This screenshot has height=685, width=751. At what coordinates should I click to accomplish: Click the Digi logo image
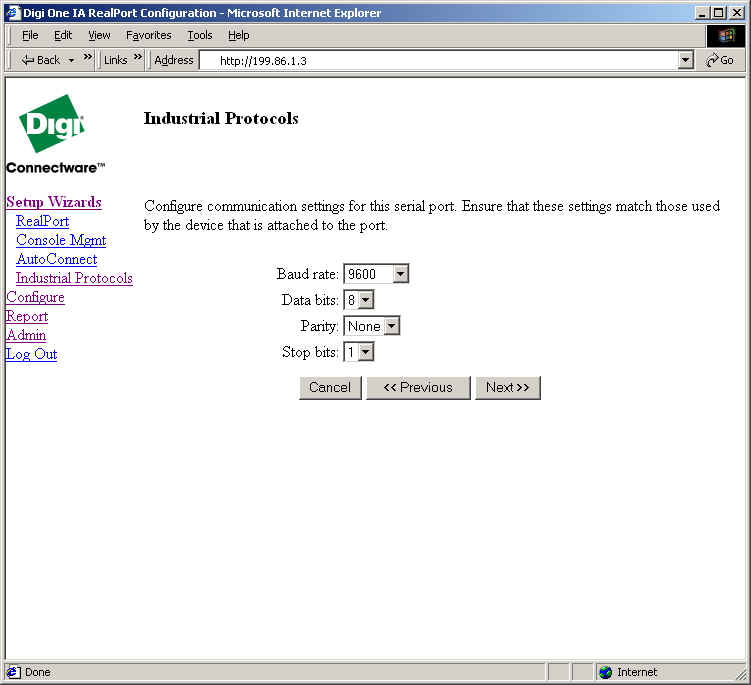[x=51, y=124]
